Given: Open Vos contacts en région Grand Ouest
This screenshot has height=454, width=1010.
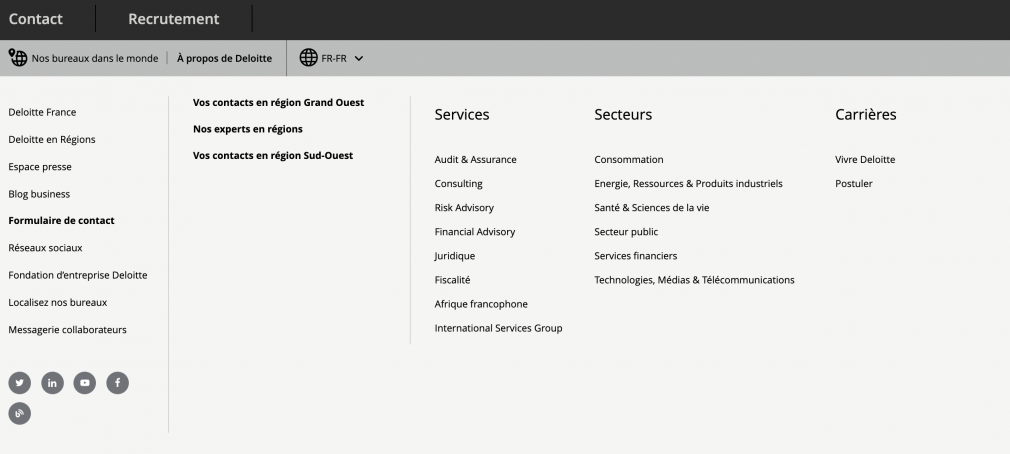Looking at the screenshot, I should click(278, 102).
